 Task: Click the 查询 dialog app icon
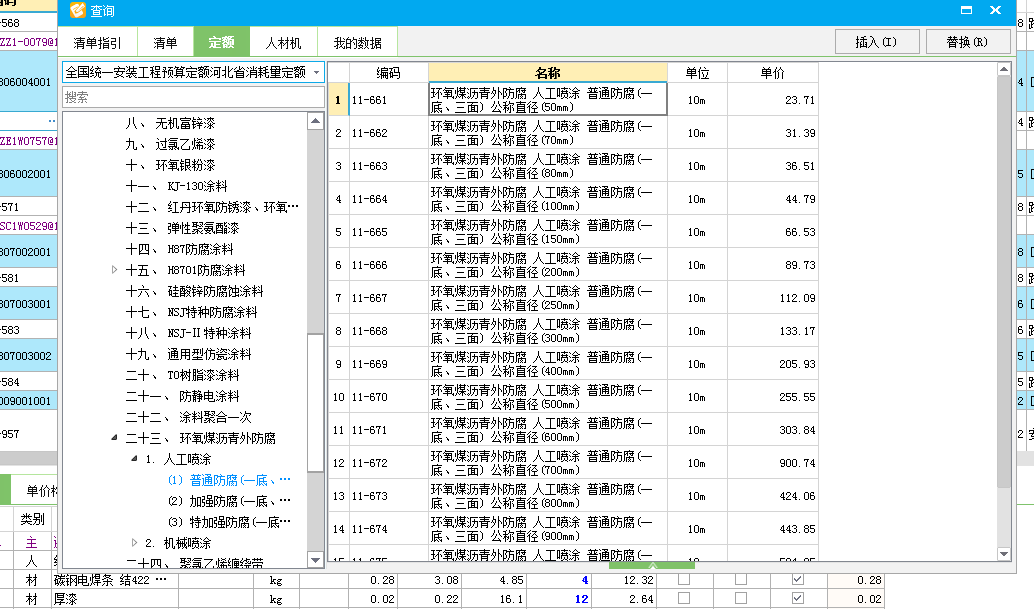pyautogui.click(x=78, y=11)
